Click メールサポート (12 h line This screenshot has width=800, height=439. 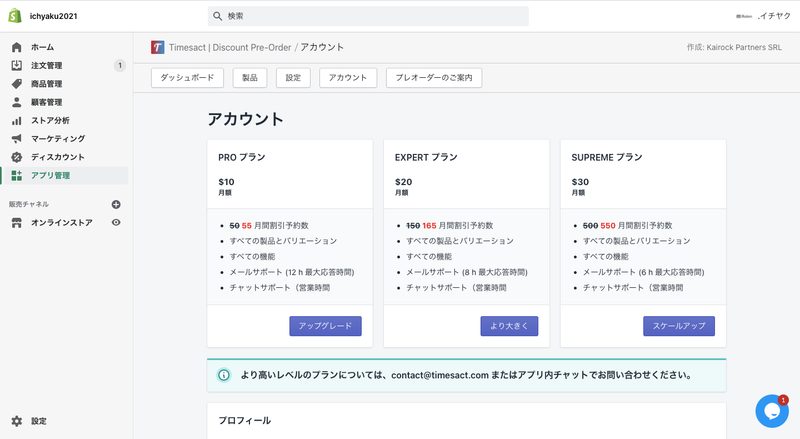click(x=292, y=272)
